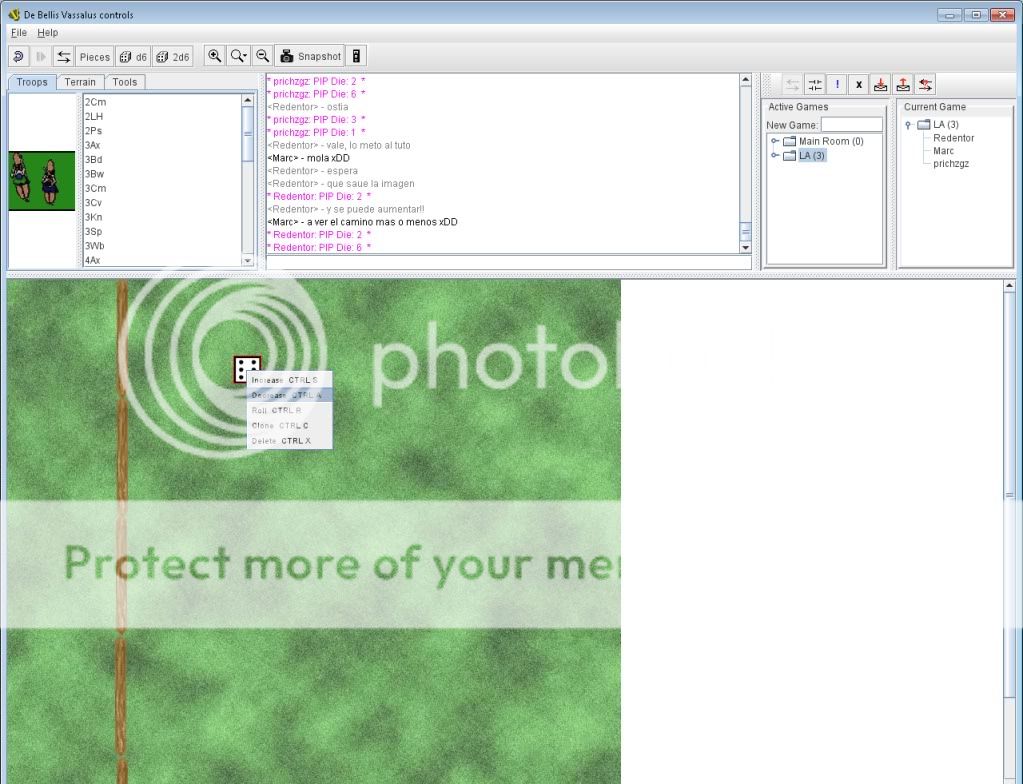Screen dimensions: 1023x784
Task: Click chat line '<Marc> - mola xDD'
Action: [309, 158]
